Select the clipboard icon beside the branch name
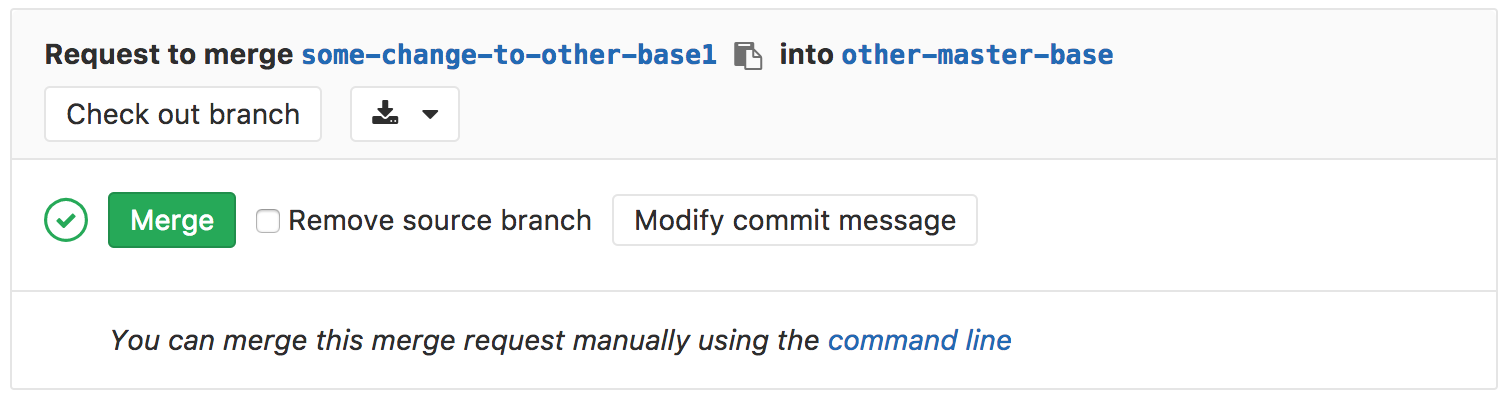The image size is (1508, 394). click(x=748, y=55)
